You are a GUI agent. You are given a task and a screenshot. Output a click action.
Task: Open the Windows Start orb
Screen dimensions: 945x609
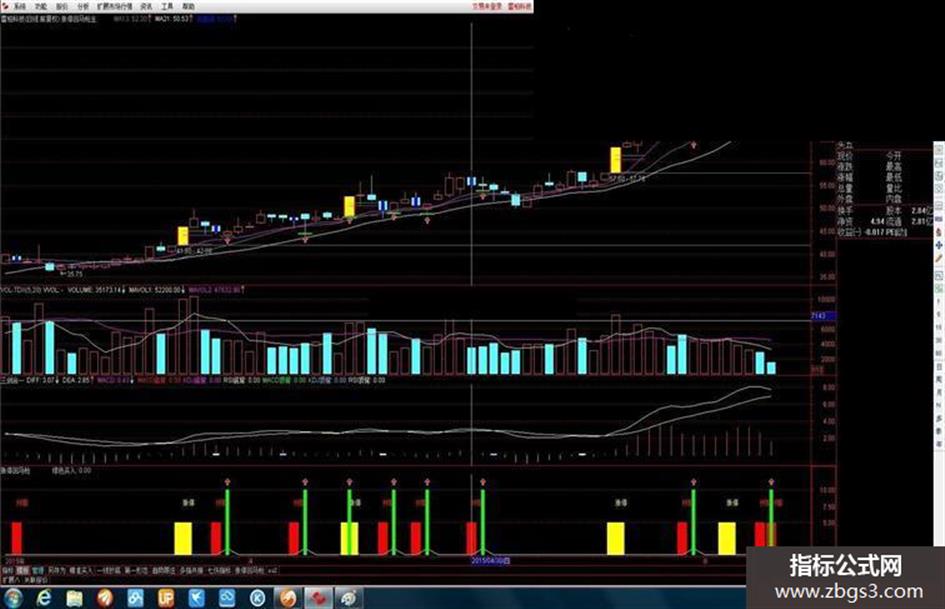12,598
